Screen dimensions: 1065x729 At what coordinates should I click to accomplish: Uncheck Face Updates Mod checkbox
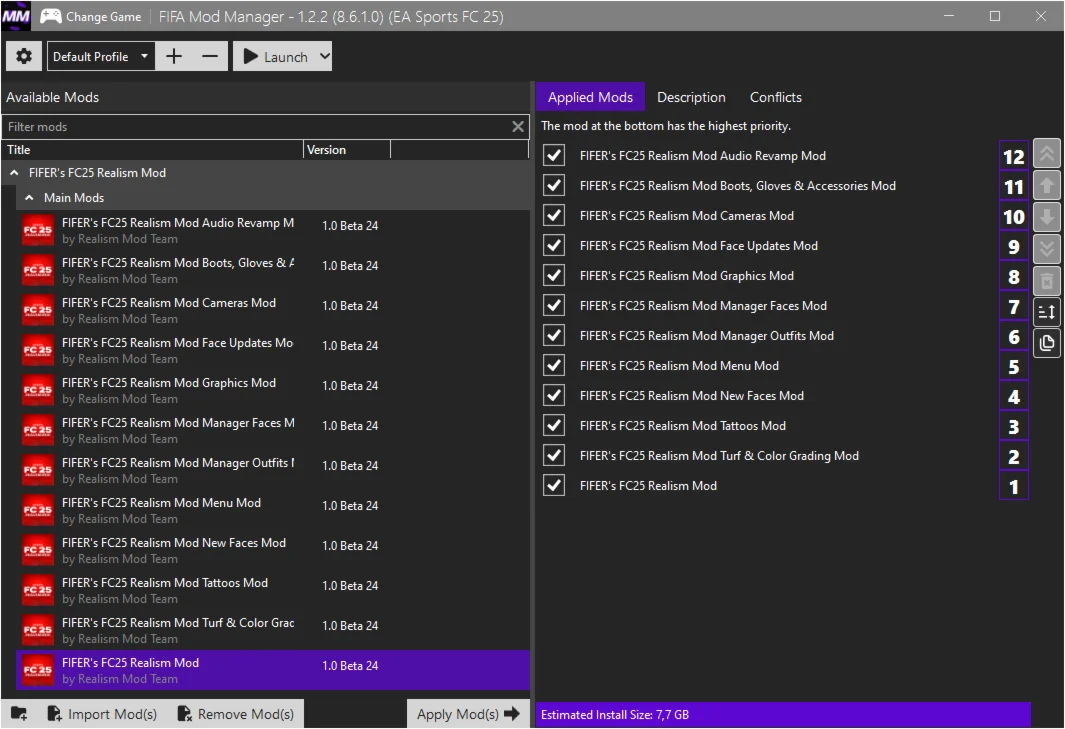point(554,245)
